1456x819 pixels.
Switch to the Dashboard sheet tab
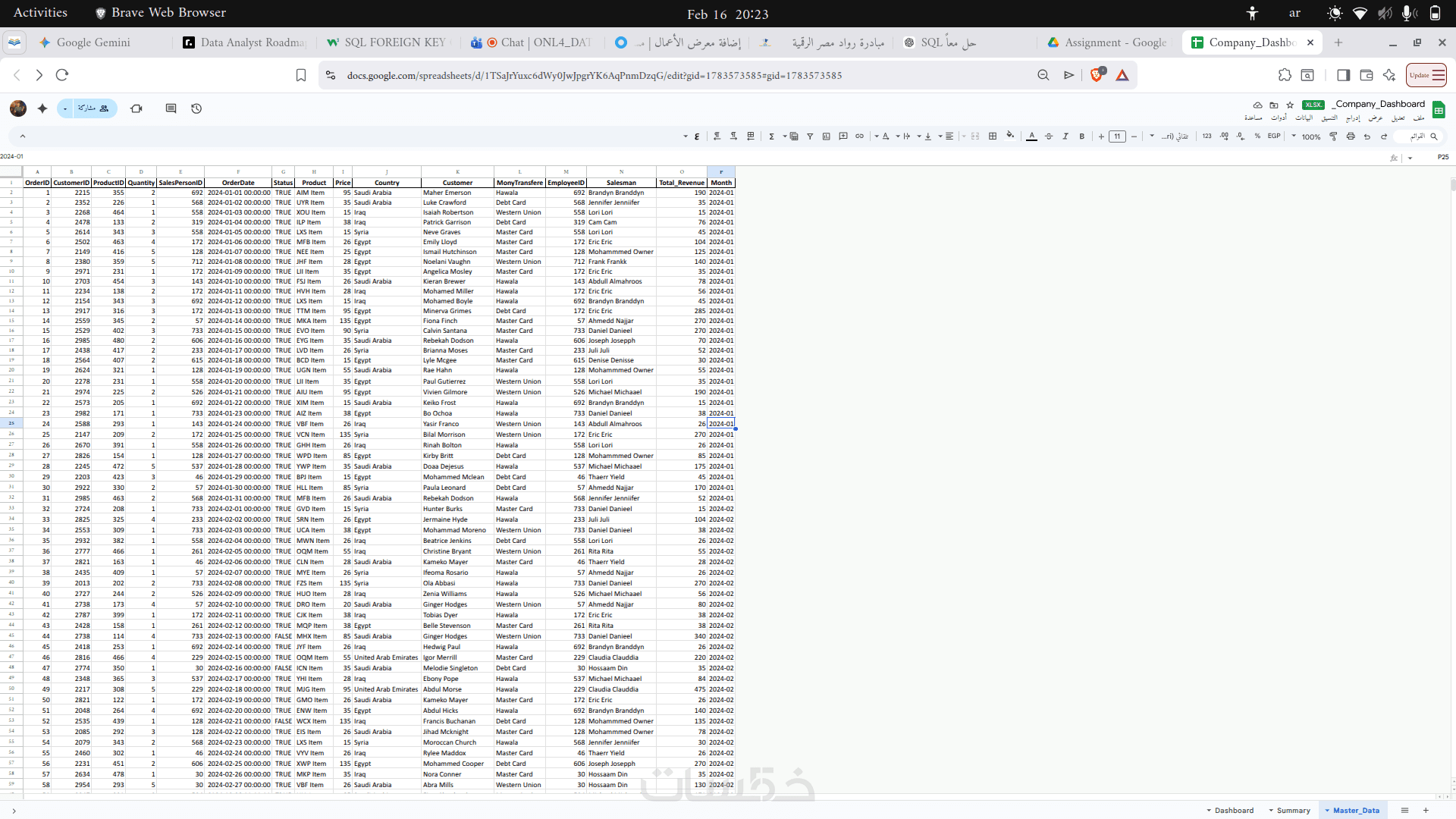[x=1234, y=811]
